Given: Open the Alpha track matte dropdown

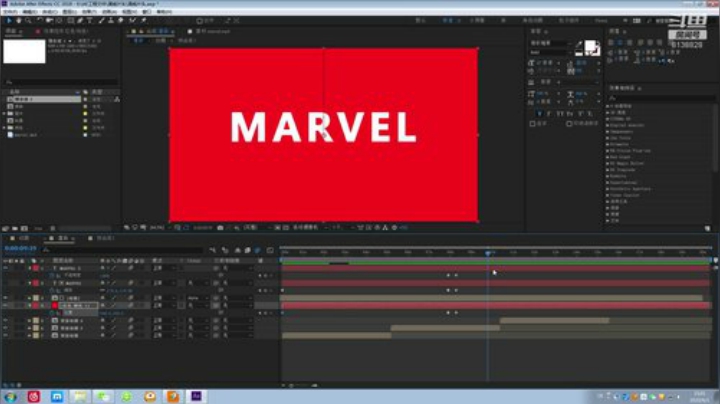Looking at the screenshot, I should pyautogui.click(x=197, y=298).
